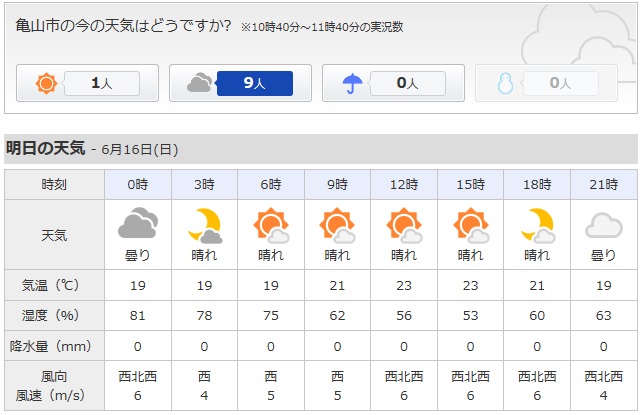Viewport: 642px width, 415px height.
Task: Select the highlighted 9人 cloudy count button
Action: 255,83
